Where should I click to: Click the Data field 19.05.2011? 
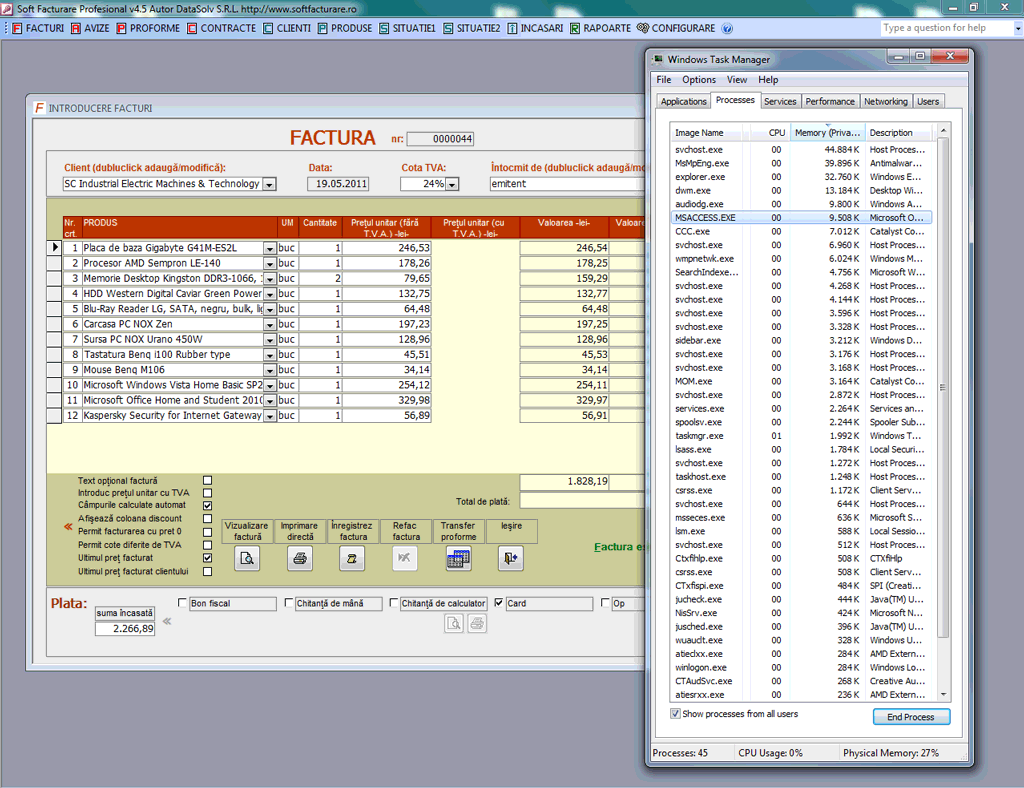click(x=338, y=183)
